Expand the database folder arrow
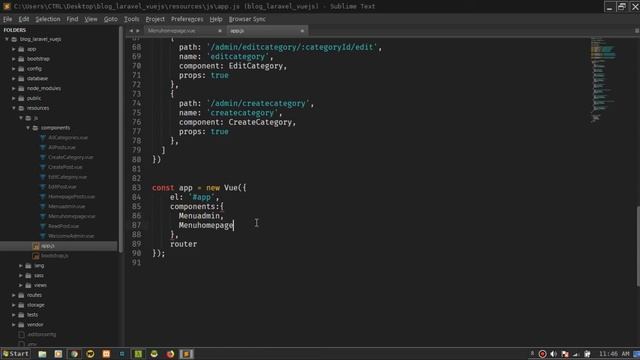 pyautogui.click(x=13, y=78)
